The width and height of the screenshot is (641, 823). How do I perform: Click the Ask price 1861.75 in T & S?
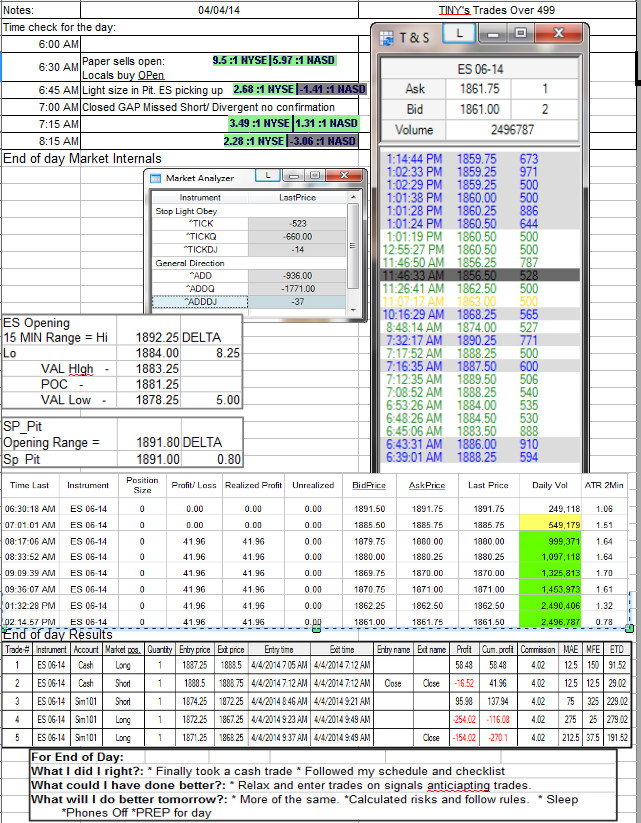(x=479, y=89)
